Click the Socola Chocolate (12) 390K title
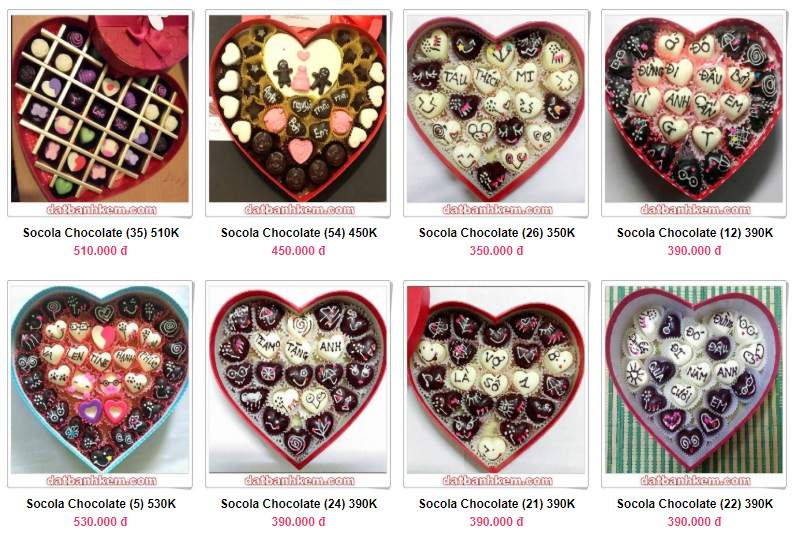 point(695,233)
